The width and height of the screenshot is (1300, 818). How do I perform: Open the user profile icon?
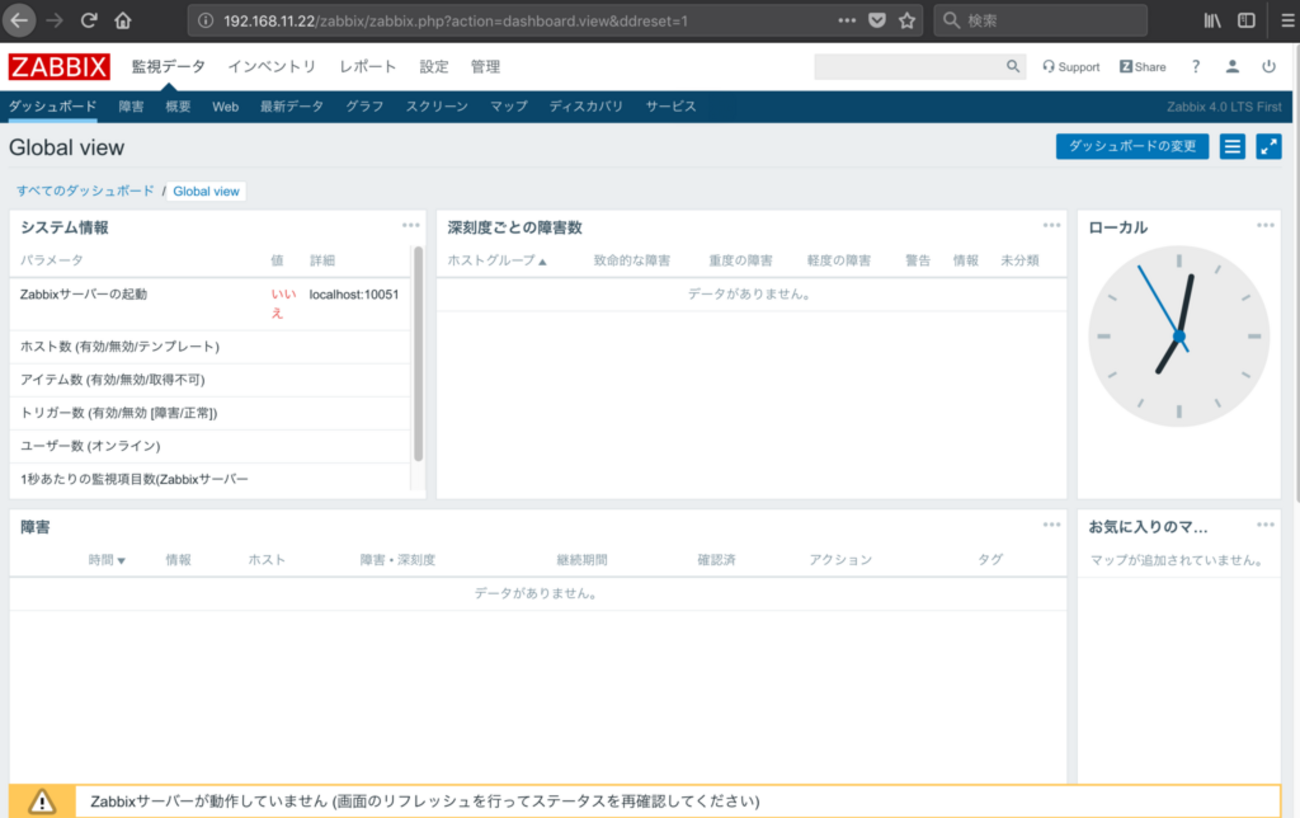coord(1232,67)
